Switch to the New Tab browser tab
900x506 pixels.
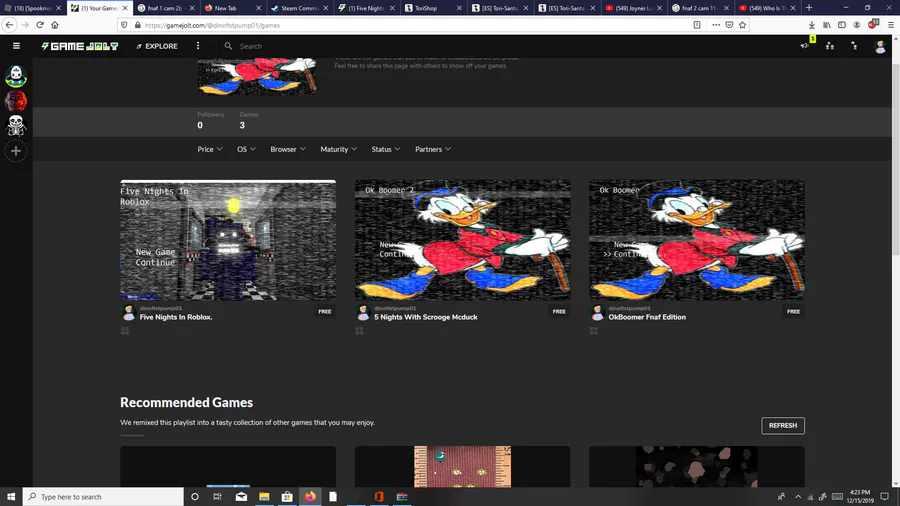click(x=233, y=8)
